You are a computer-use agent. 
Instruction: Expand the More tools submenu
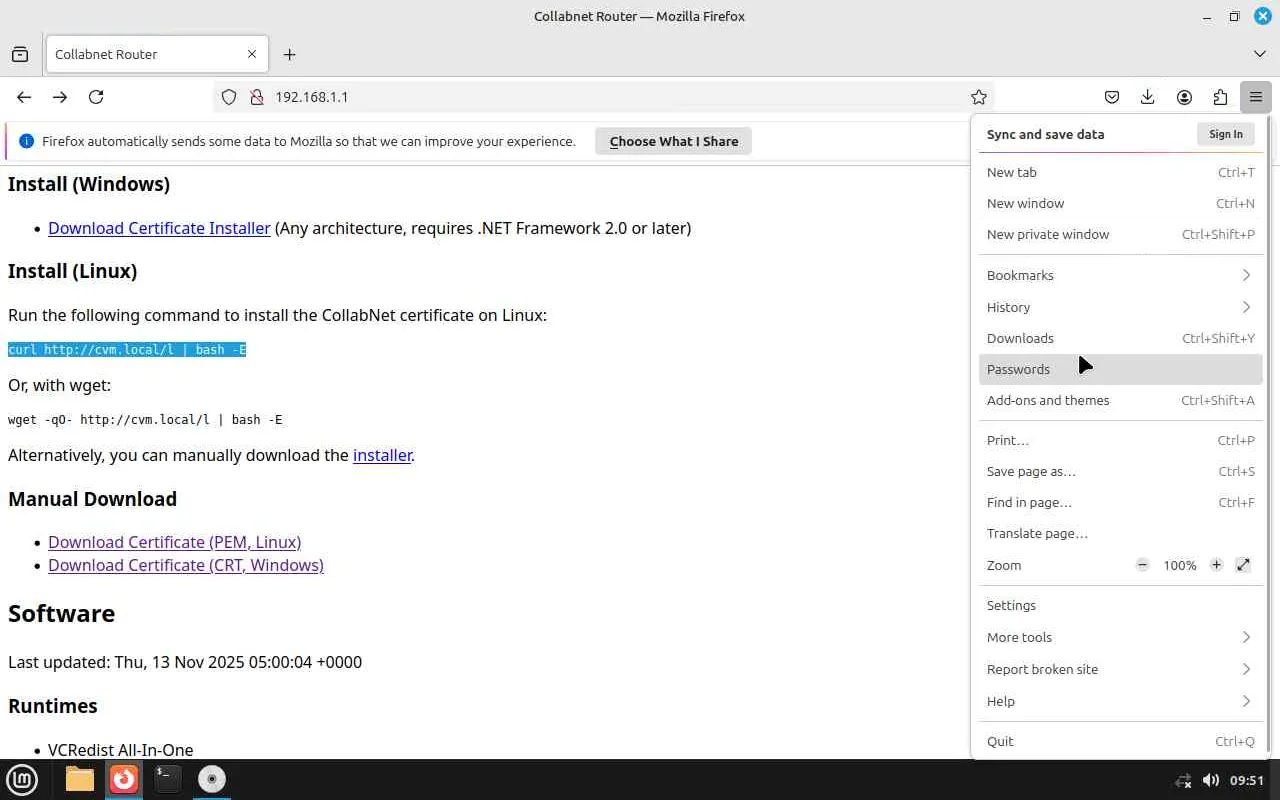pos(1120,637)
